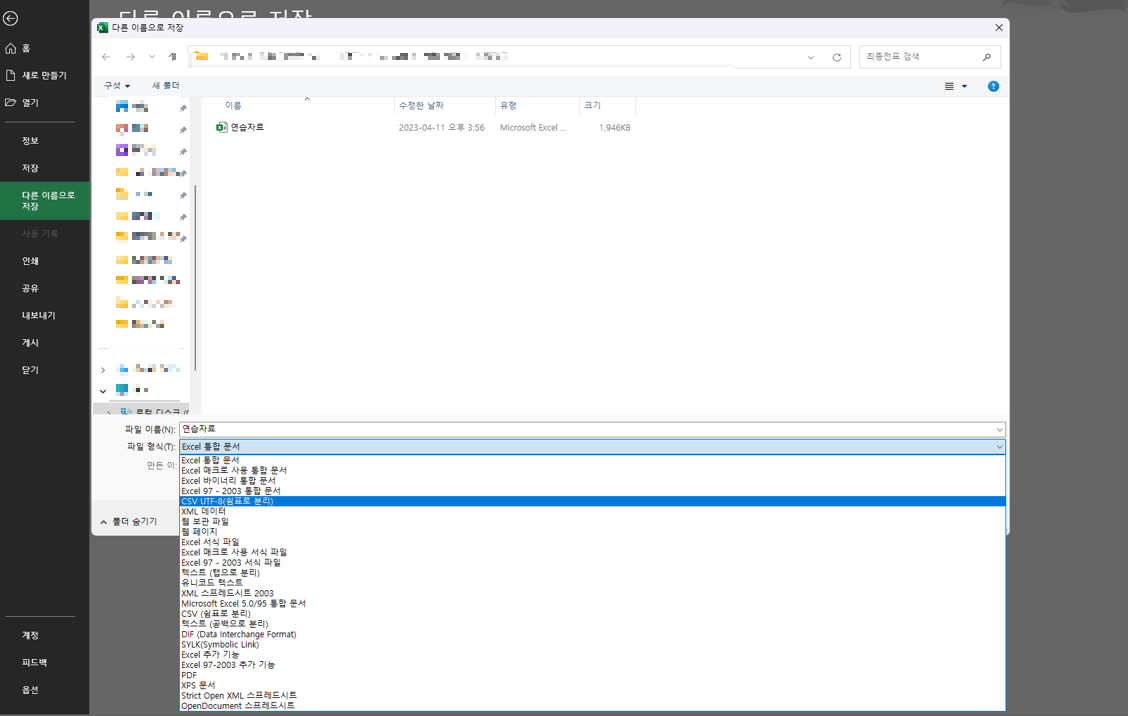
Task: Choose DIF (Data Interchange Format)
Action: pyautogui.click(x=592, y=635)
